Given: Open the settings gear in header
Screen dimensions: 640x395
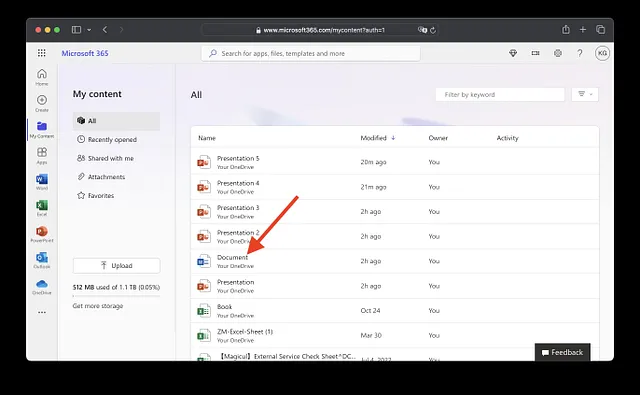Looking at the screenshot, I should (x=558, y=53).
